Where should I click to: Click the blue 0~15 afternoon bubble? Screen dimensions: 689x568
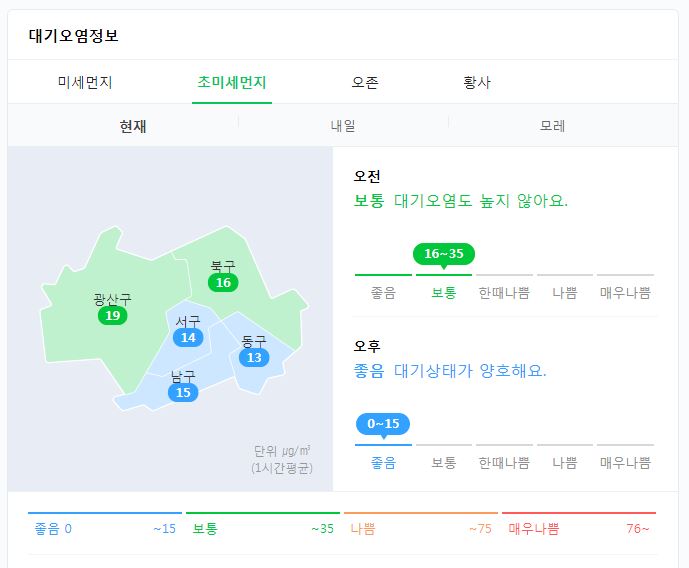click(383, 424)
